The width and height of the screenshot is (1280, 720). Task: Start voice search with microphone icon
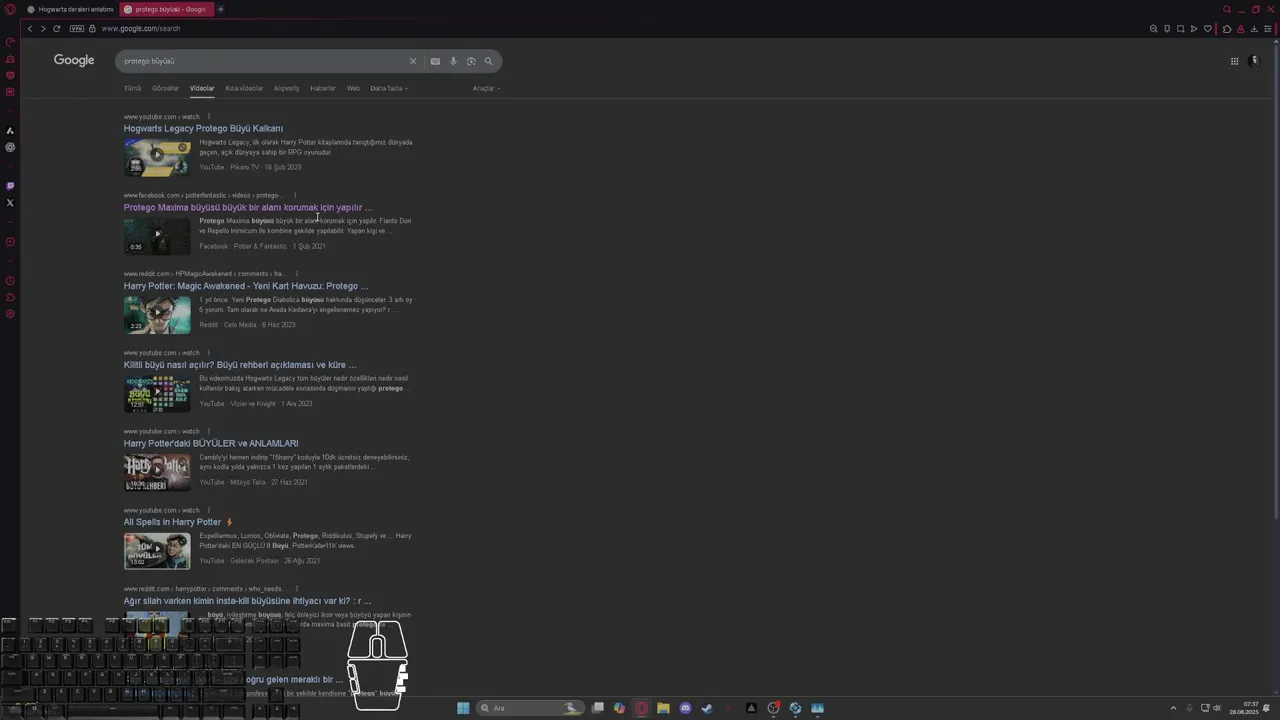453,61
